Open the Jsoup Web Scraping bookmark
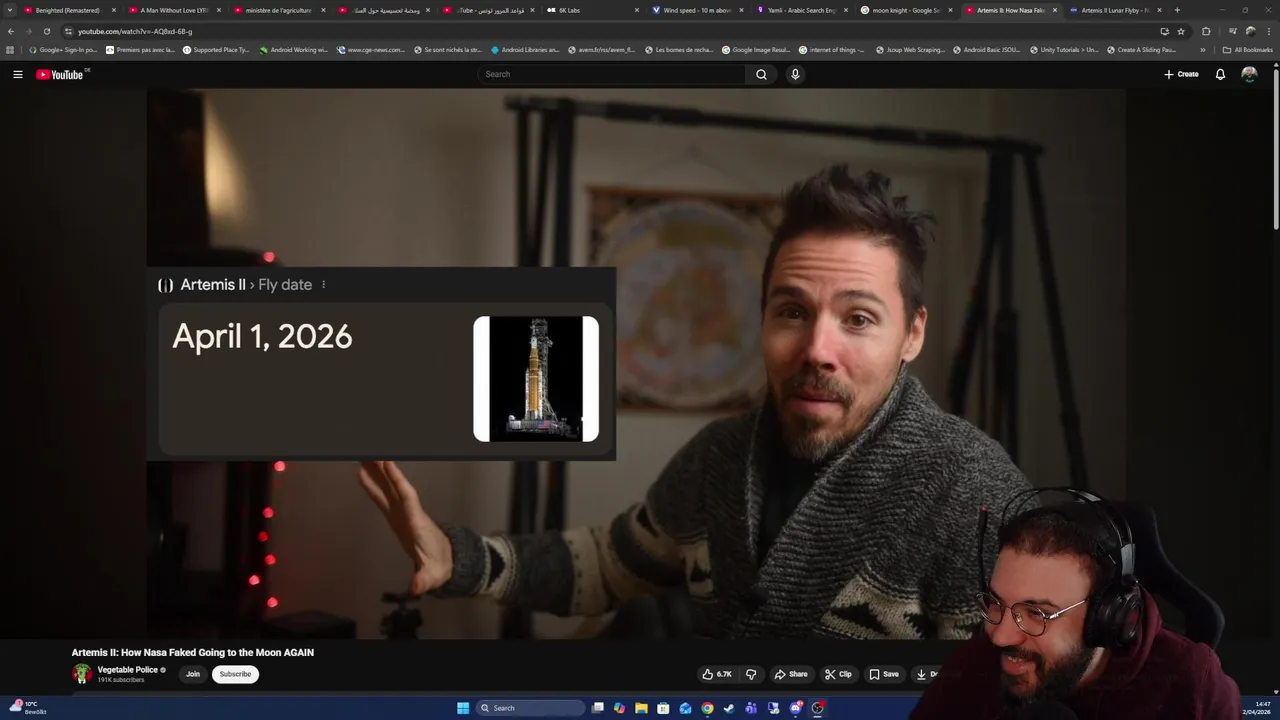Viewport: 1280px width, 720px height. coord(910,49)
